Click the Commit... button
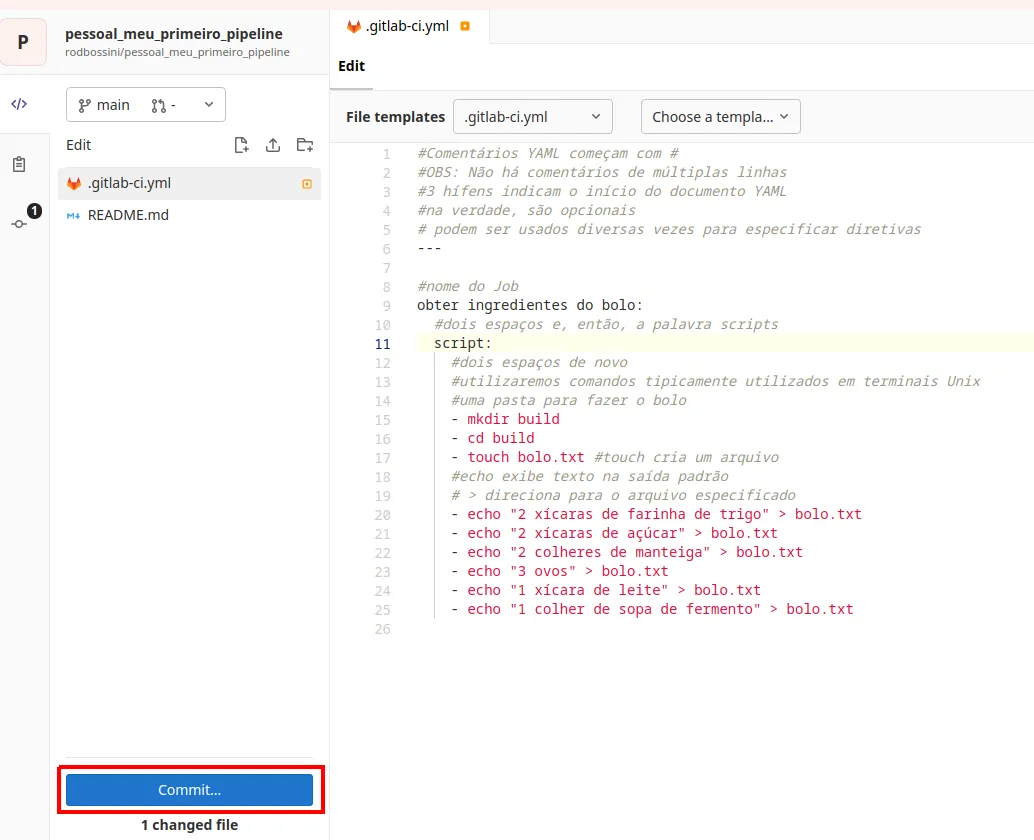Image resolution: width=1034 pixels, height=840 pixels. coord(189,790)
